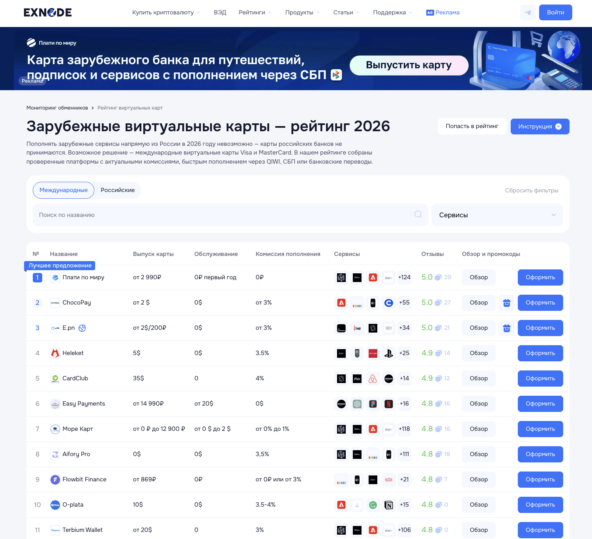Click the Adobe service icon in ChocoPay row
The image size is (592, 539).
(x=341, y=303)
